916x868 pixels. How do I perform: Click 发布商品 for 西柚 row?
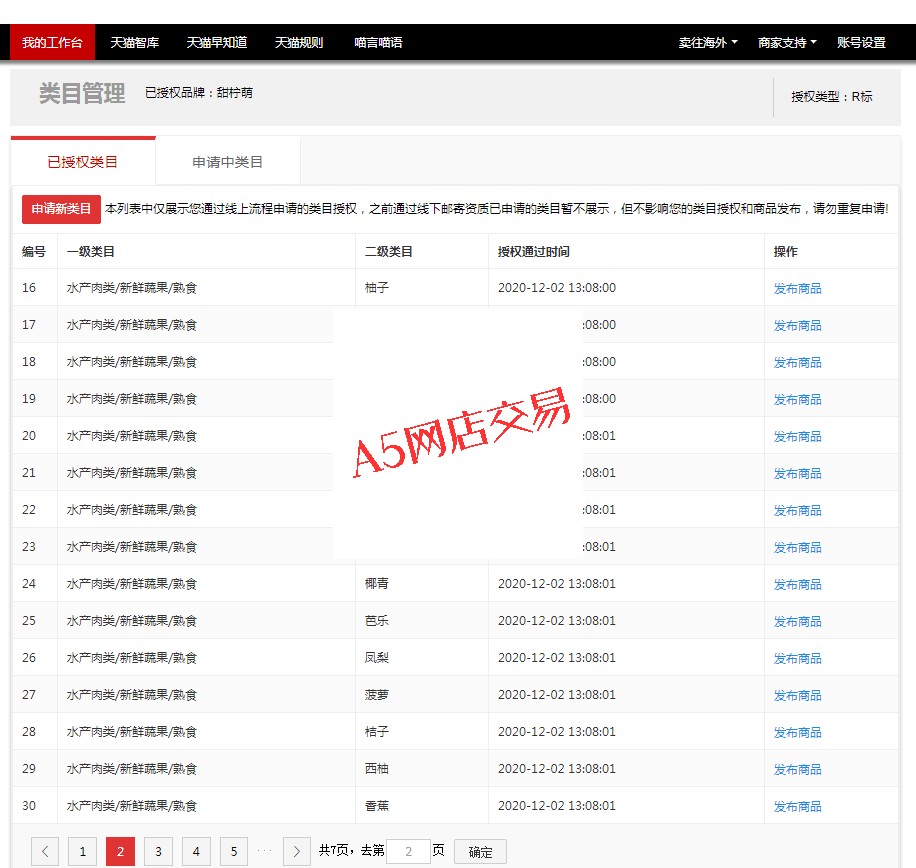(x=797, y=769)
